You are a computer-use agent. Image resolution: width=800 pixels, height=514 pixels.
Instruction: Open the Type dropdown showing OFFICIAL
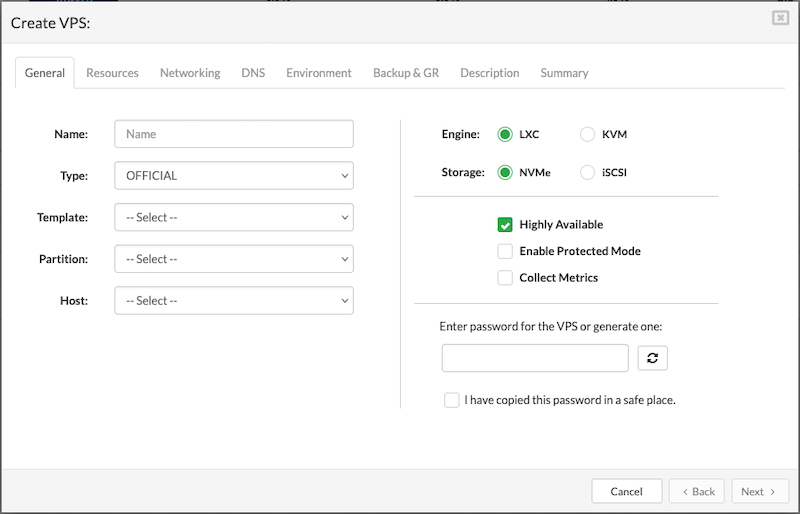[234, 176]
